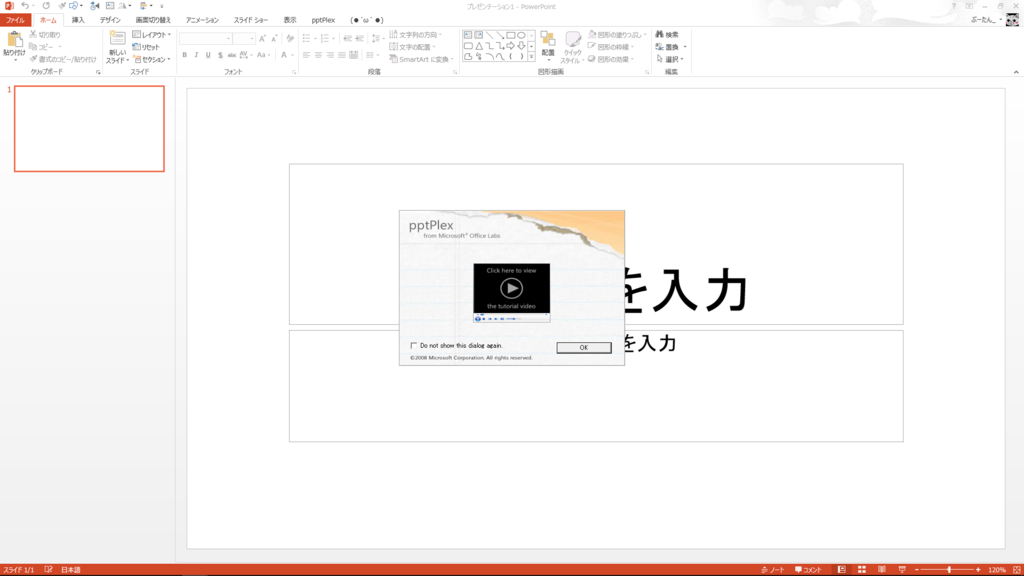
Task: Expand the shapes gallery More arrow
Action: [532, 57]
